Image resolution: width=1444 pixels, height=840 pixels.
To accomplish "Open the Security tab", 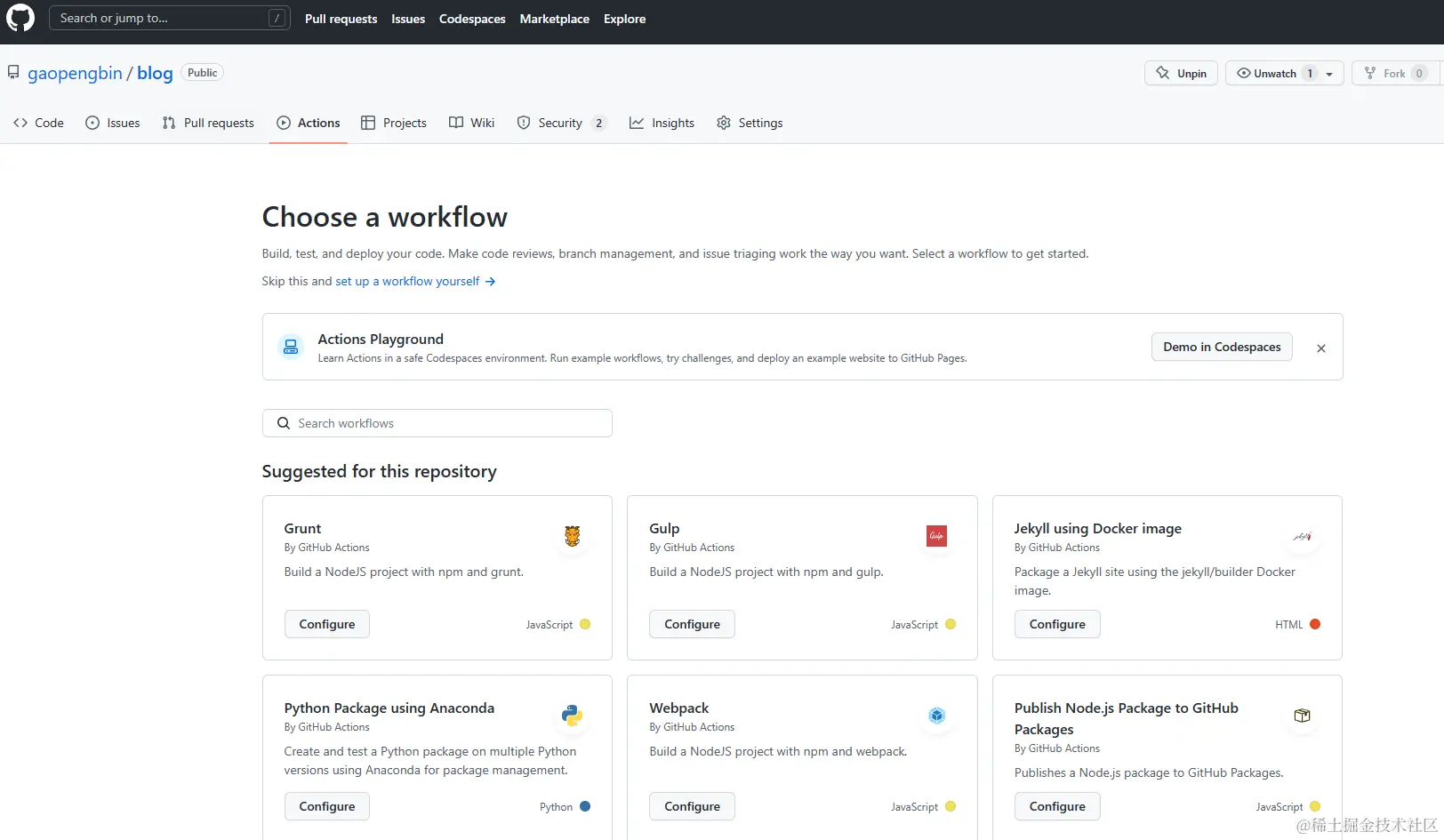I will pos(562,123).
